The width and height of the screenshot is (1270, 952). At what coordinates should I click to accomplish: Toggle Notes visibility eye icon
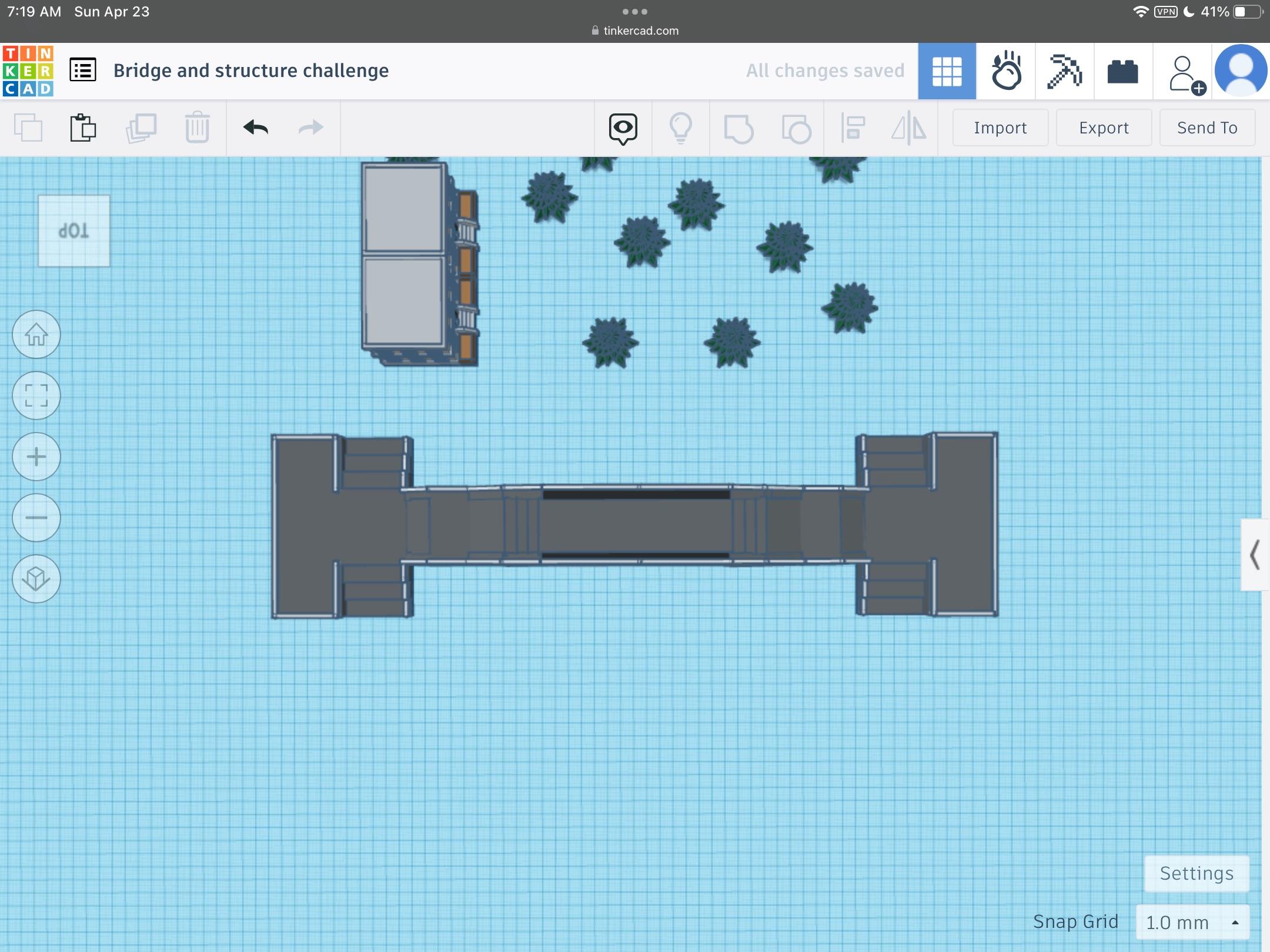coord(623,128)
